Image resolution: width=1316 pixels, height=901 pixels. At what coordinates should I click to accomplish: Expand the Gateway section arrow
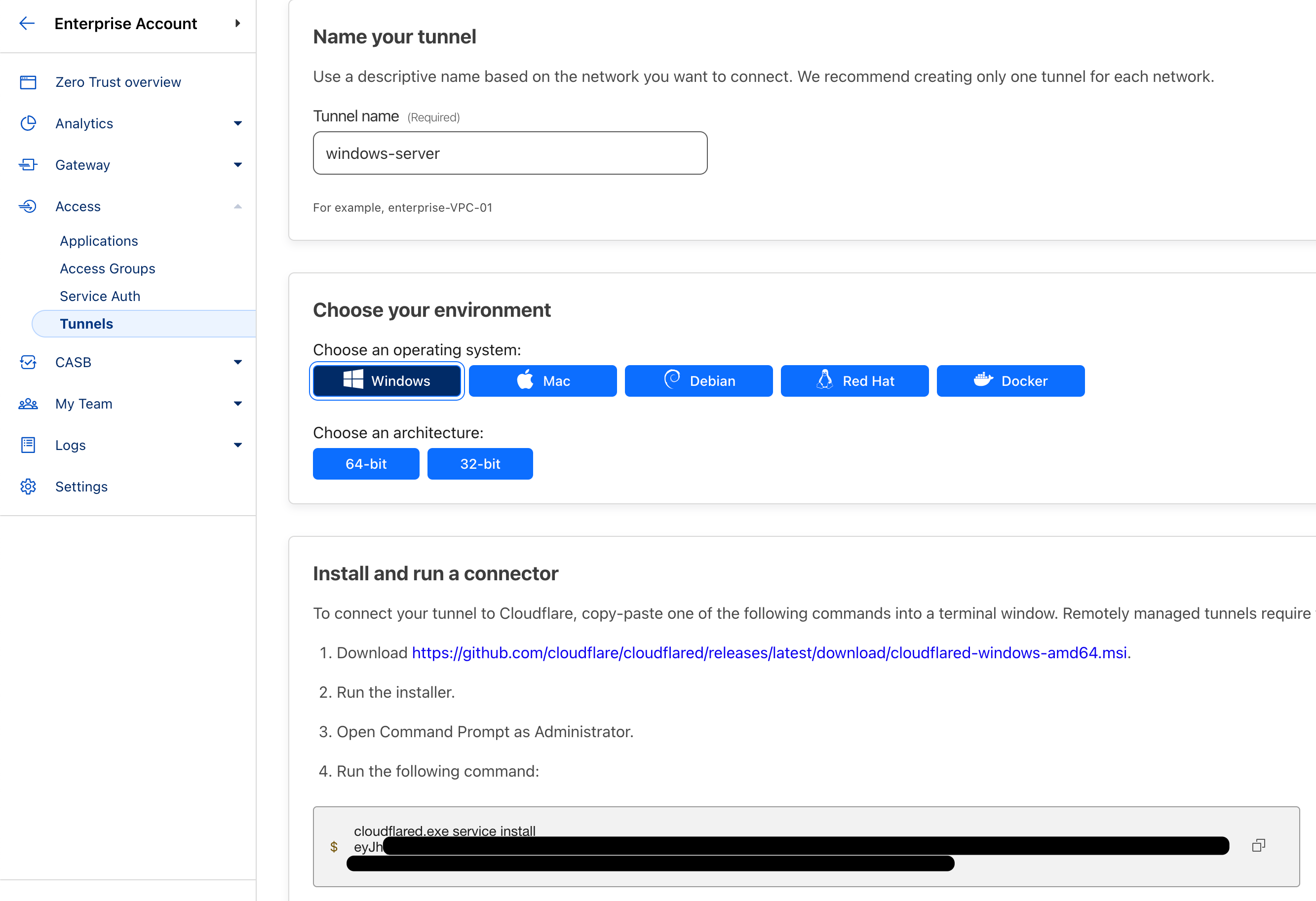(x=238, y=165)
